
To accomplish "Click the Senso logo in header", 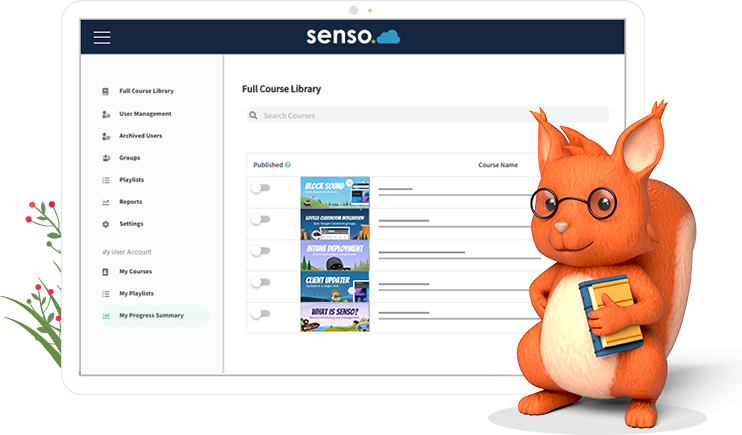I will 352,37.
